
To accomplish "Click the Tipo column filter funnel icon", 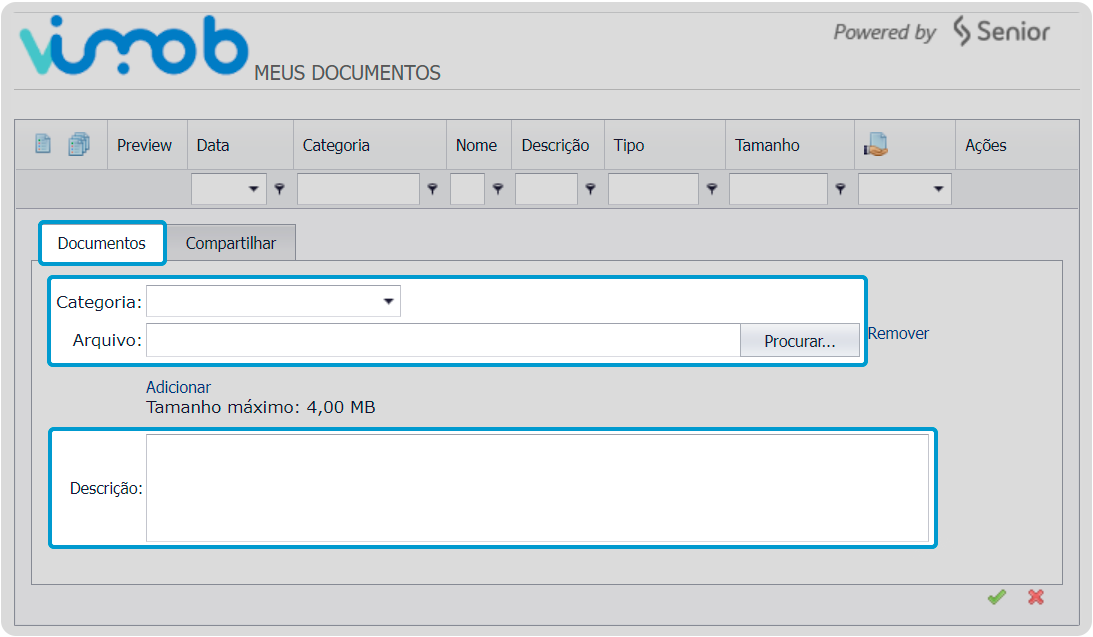I will pos(712,189).
